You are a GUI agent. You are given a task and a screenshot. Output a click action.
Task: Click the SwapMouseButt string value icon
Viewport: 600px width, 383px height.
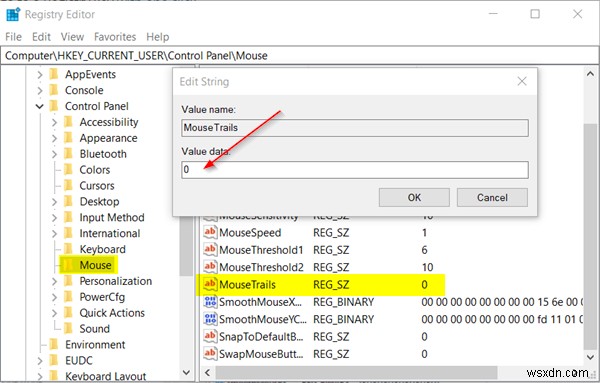(210, 354)
